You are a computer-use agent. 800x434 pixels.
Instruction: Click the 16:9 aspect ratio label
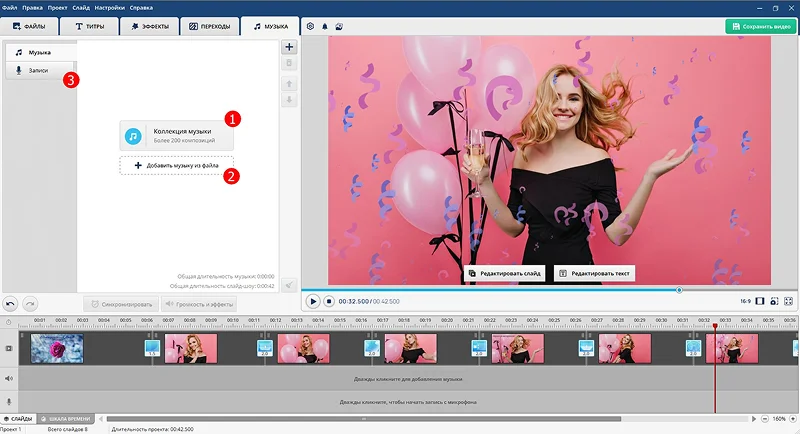pyautogui.click(x=745, y=301)
